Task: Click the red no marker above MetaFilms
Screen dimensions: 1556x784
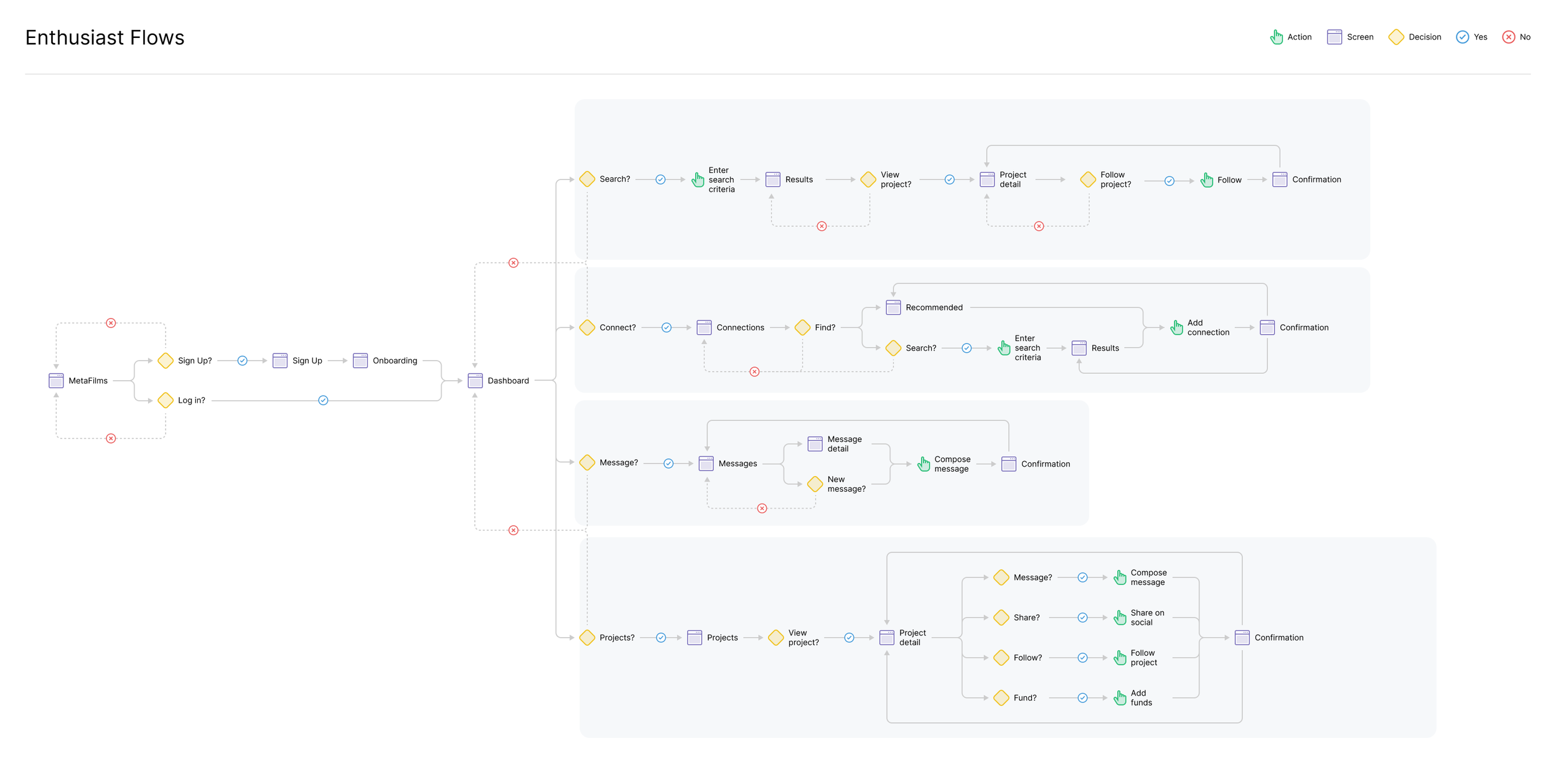Action: [x=111, y=323]
